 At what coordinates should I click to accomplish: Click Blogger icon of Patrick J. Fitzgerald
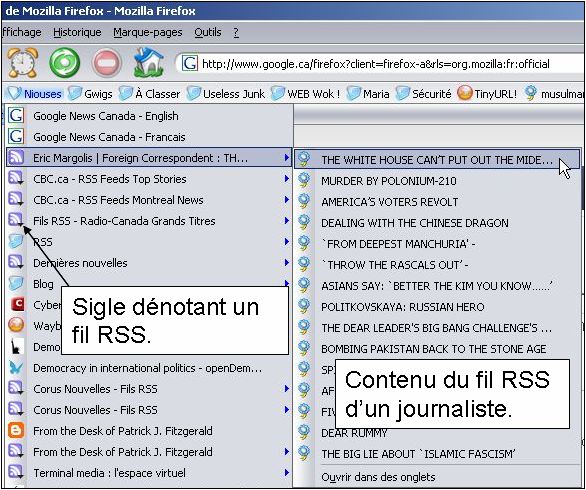(x=16, y=431)
